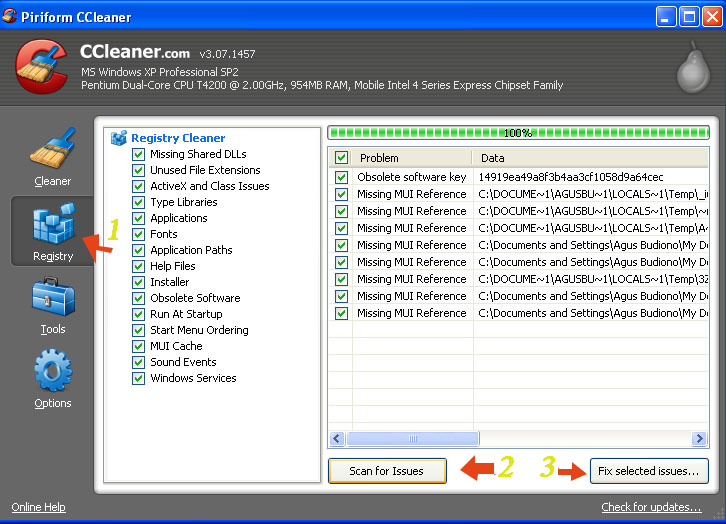Click Check for updates link
Image resolution: width=726 pixels, height=524 pixels.
coord(651,507)
